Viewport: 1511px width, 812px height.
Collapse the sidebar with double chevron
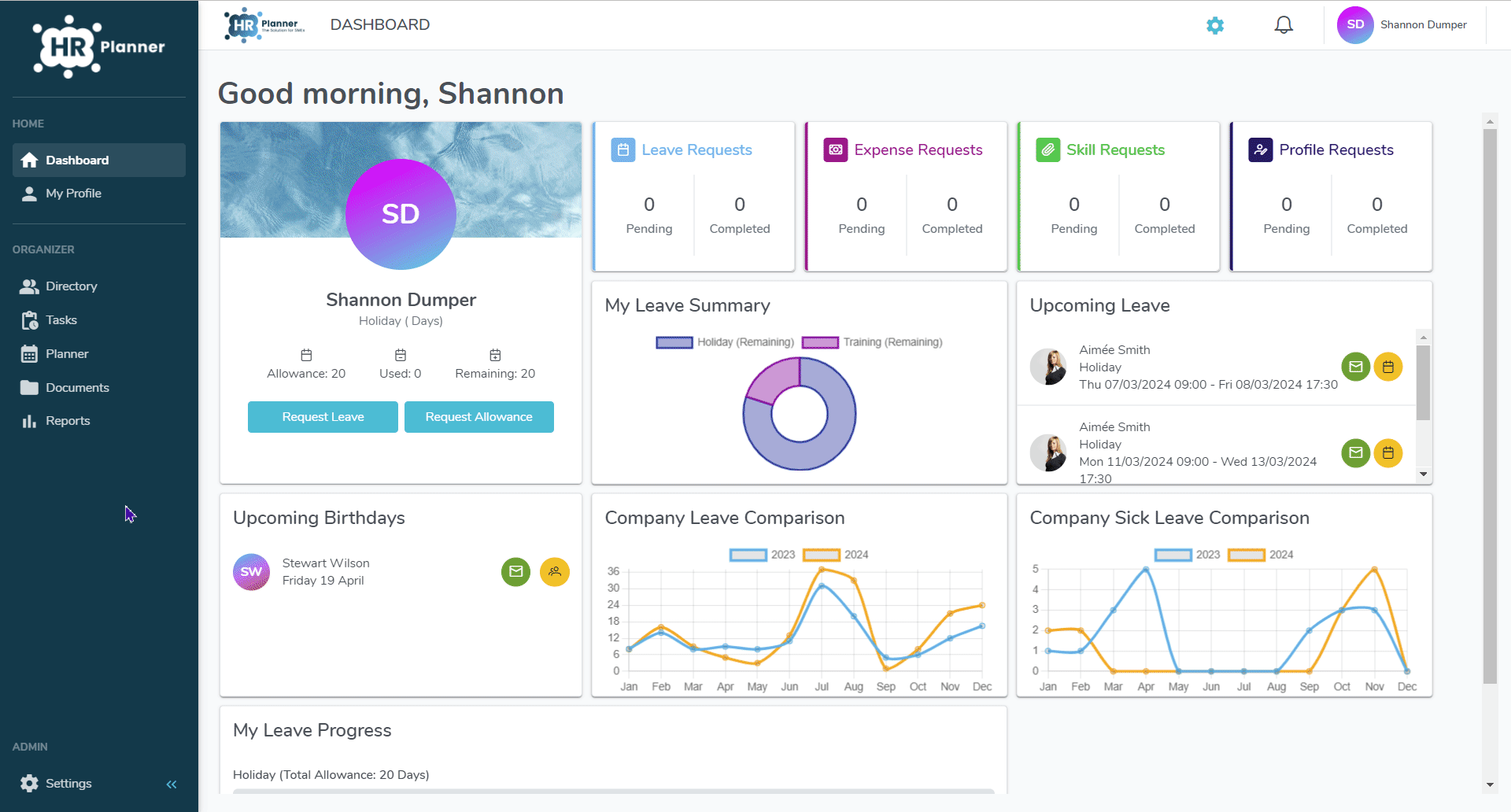172,784
